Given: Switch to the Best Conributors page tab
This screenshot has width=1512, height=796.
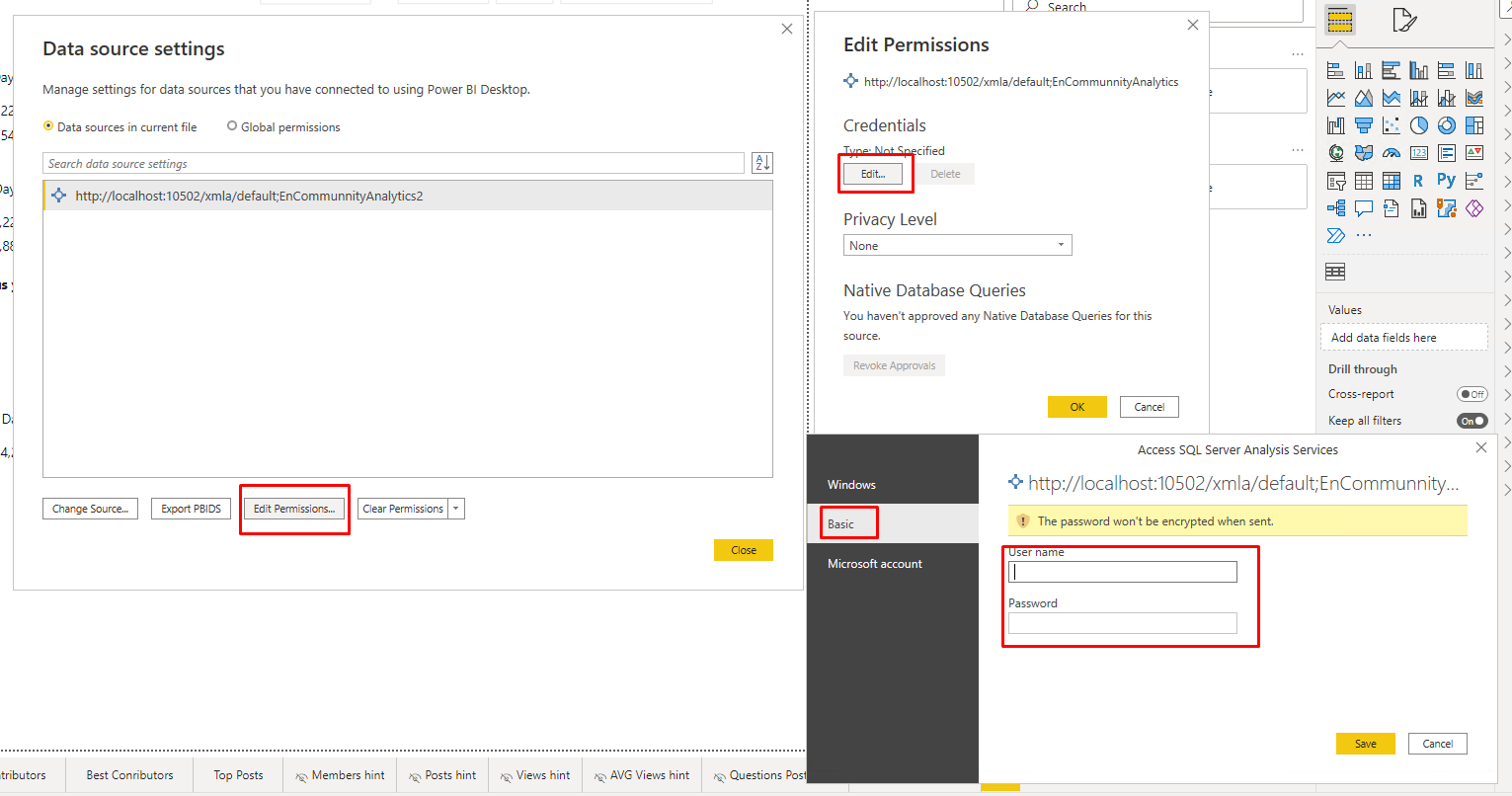Looking at the screenshot, I should click(x=129, y=775).
